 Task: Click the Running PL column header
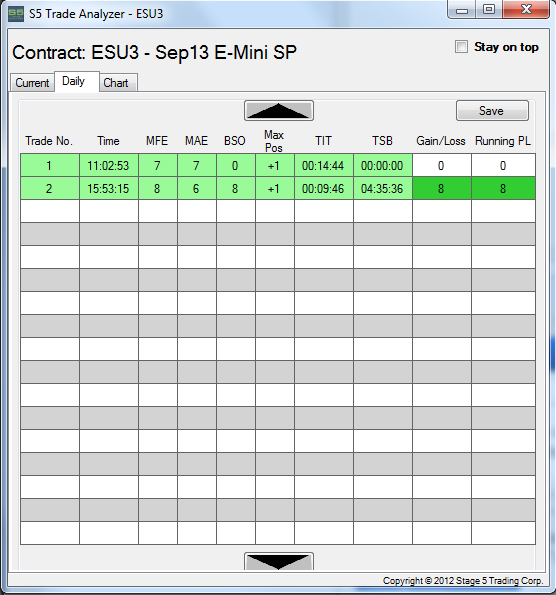point(503,141)
